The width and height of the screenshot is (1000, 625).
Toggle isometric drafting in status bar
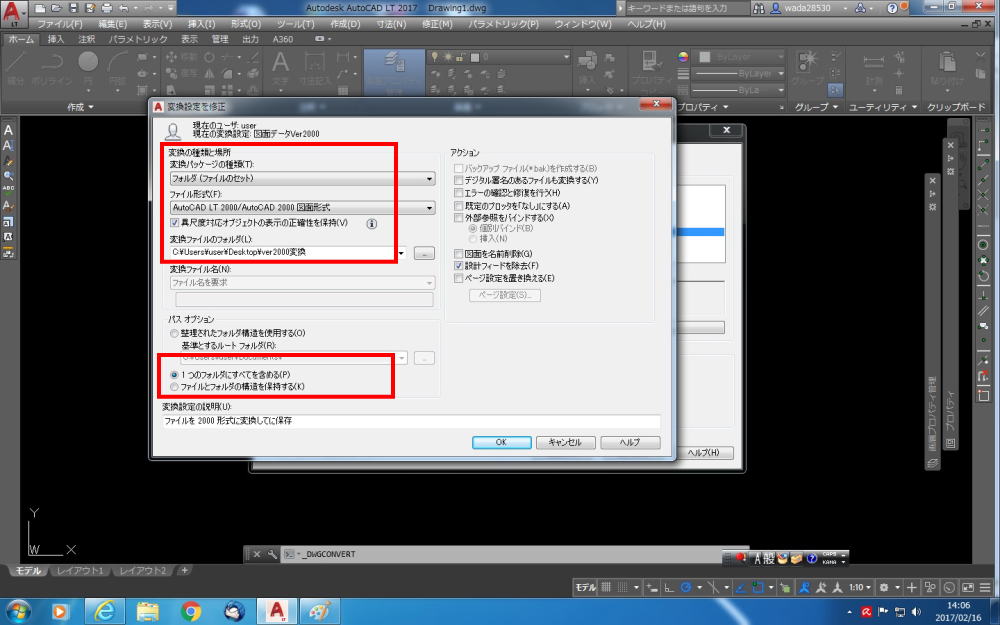(x=713, y=587)
